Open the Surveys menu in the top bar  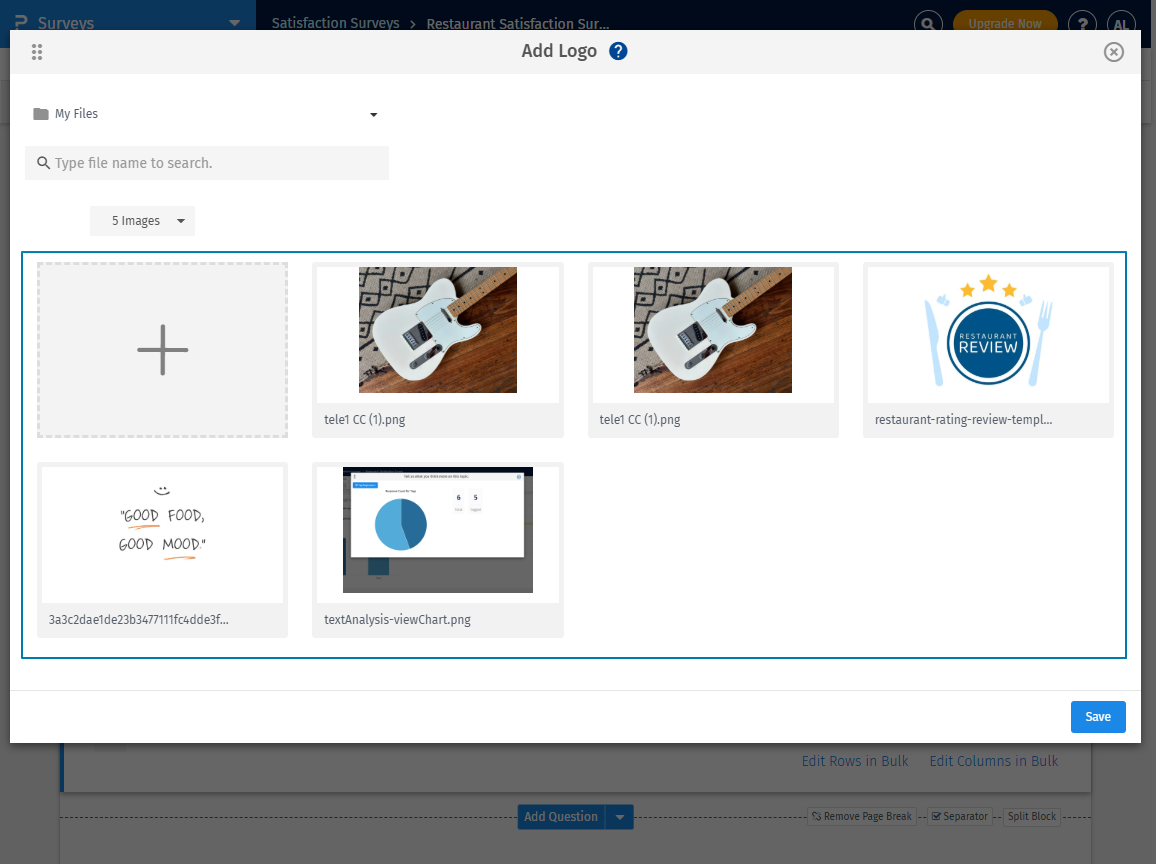[x=235, y=21]
